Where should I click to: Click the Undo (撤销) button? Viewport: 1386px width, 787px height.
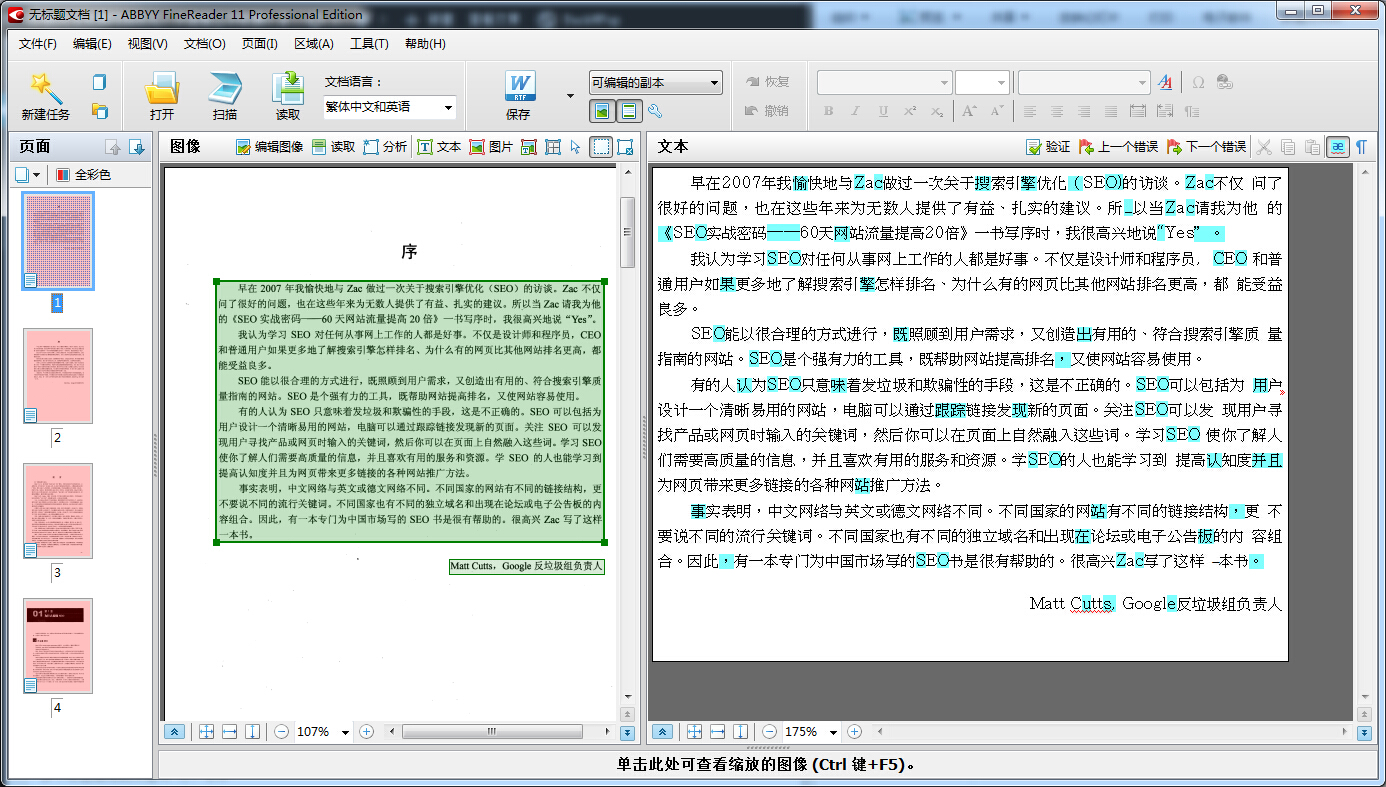click(768, 111)
